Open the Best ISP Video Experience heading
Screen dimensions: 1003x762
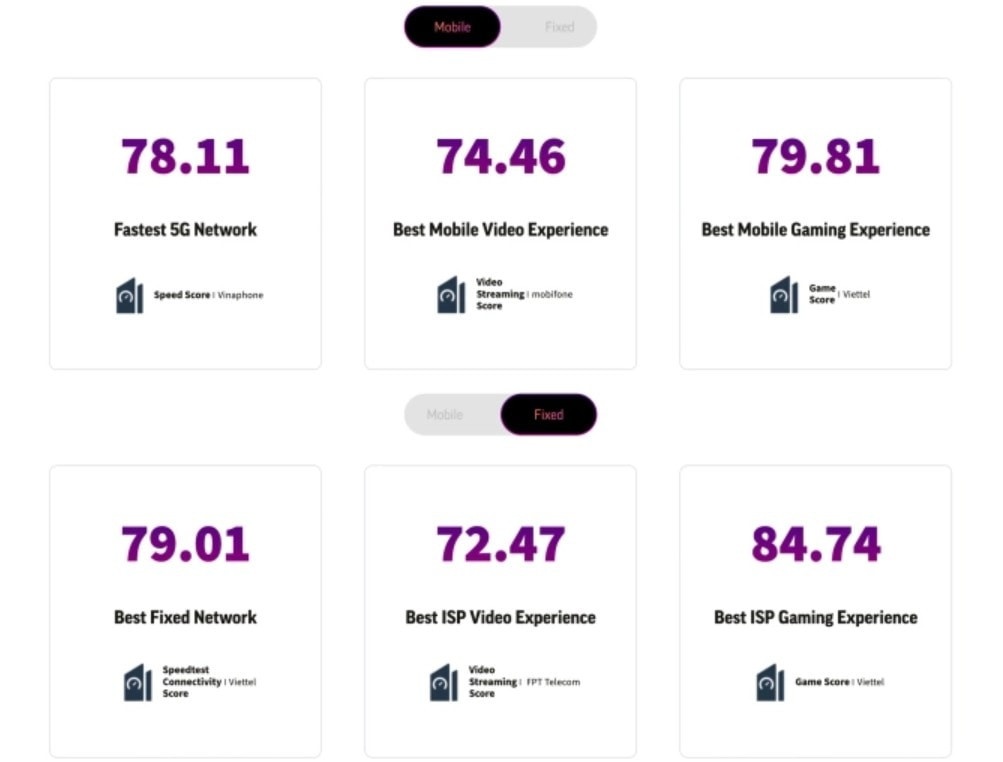point(500,617)
